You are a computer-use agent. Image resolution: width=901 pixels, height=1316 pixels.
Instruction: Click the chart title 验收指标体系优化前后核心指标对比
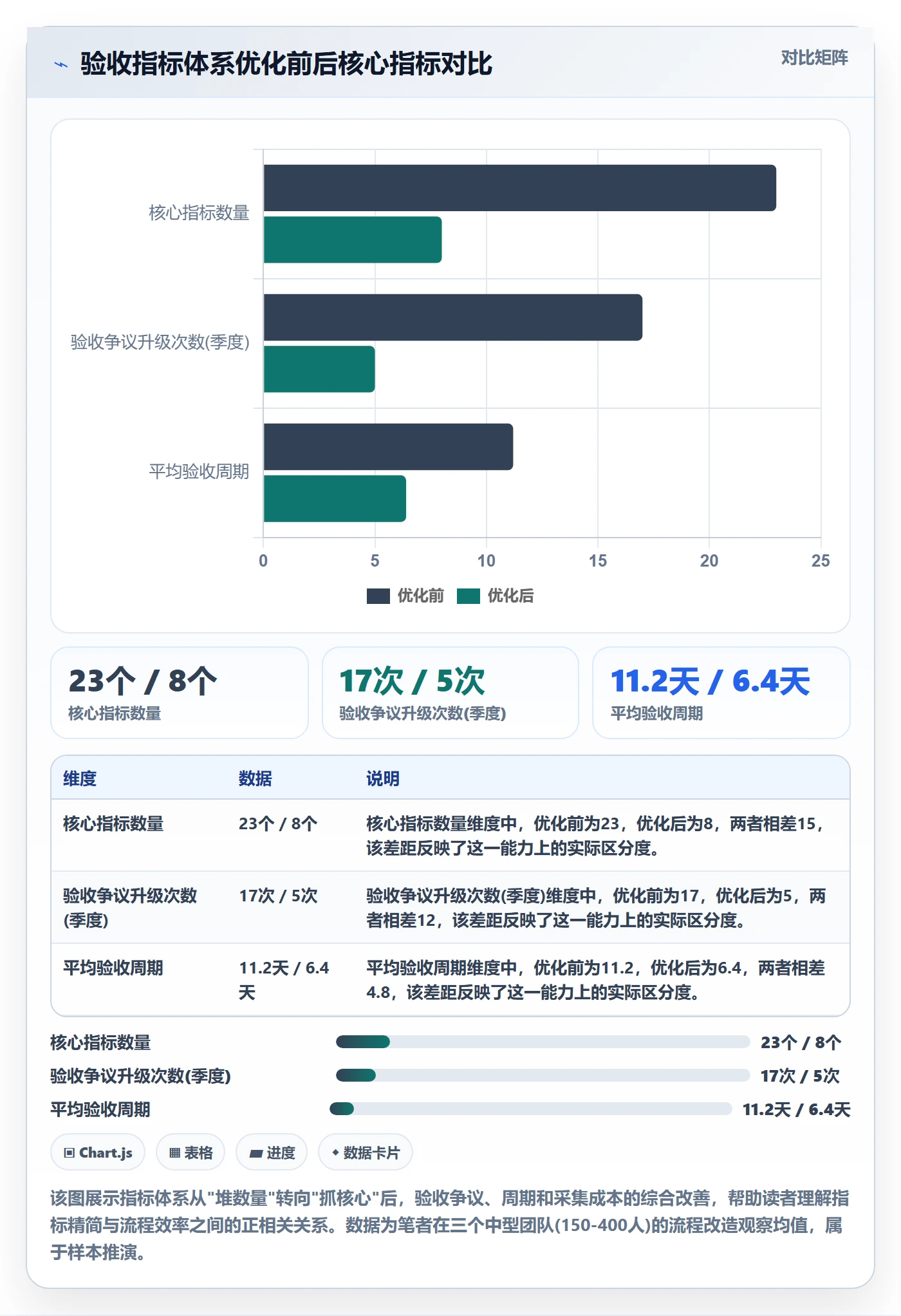pos(286,64)
